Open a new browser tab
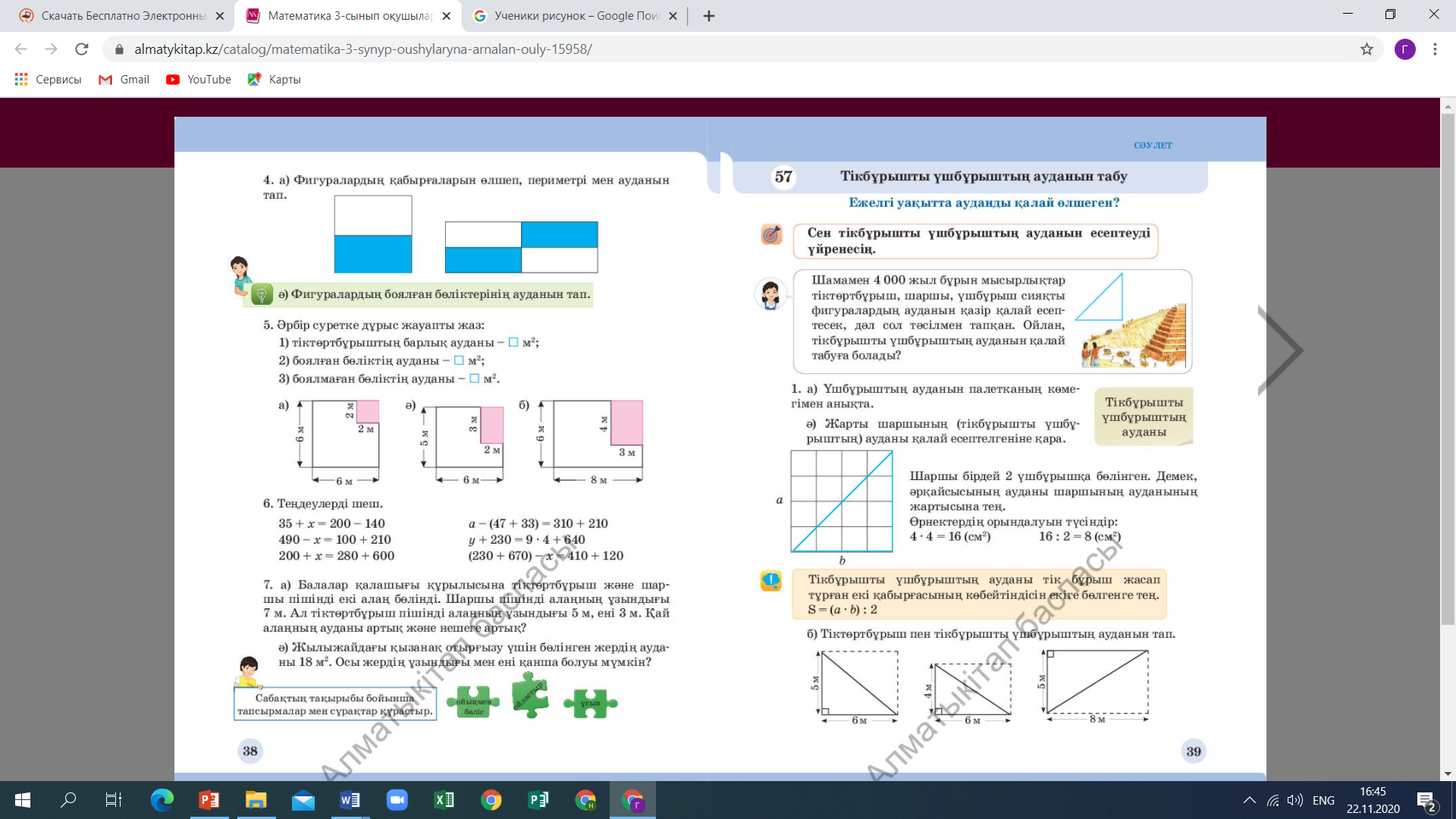 point(709,16)
